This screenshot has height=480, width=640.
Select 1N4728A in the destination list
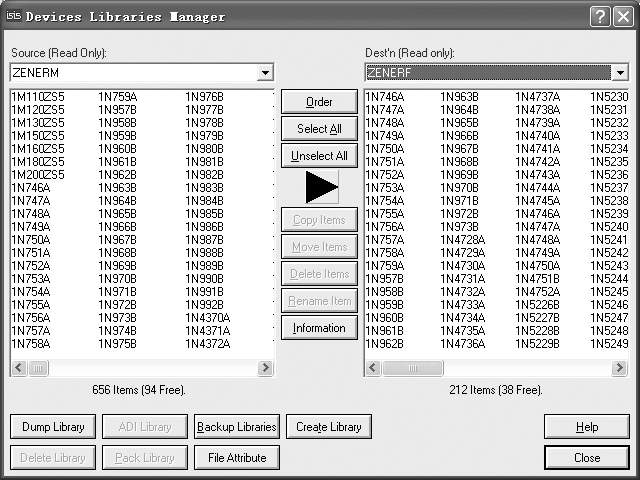(x=462, y=240)
